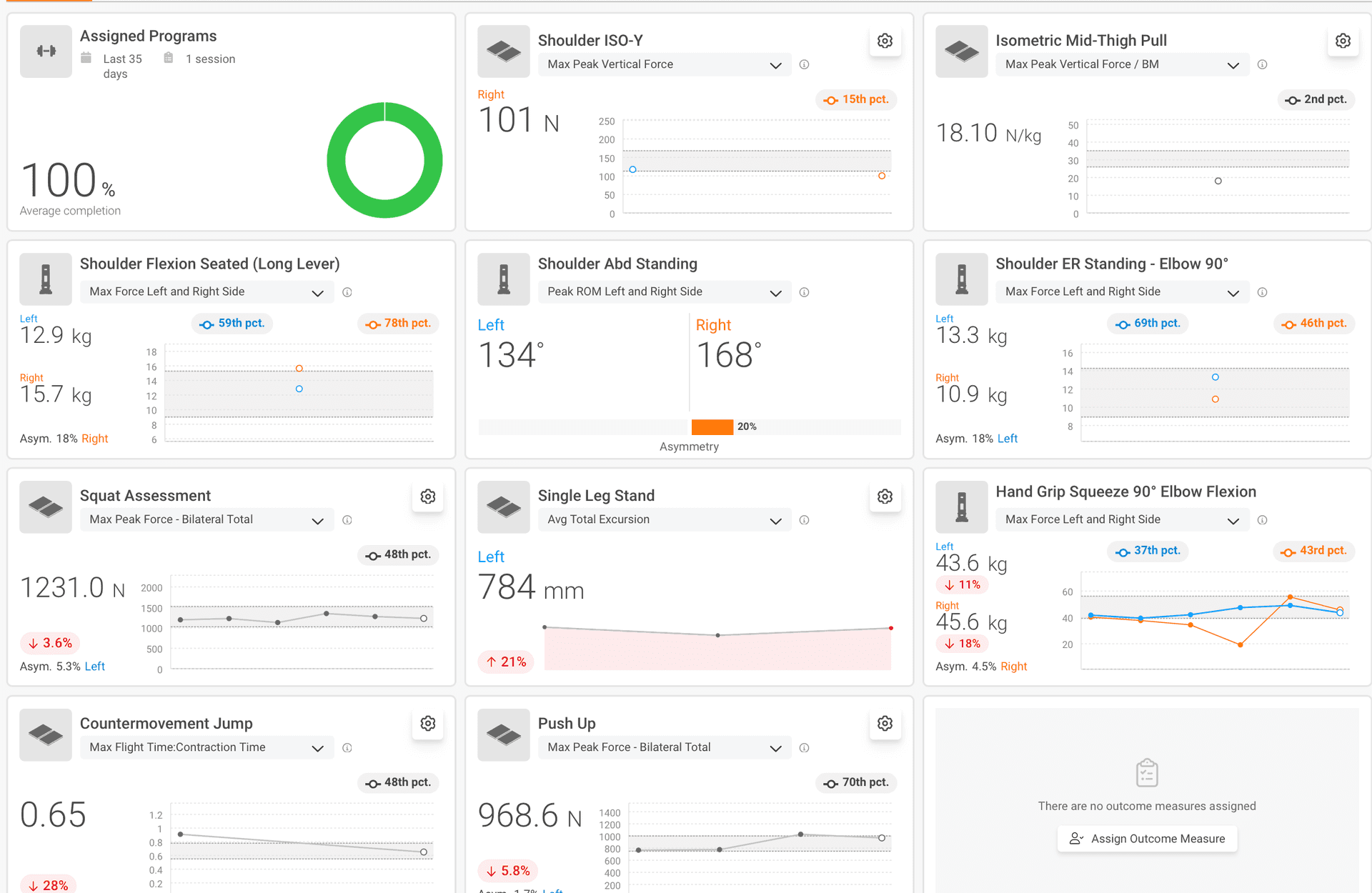Viewport: 1372px width, 893px height.
Task: Open Squat Assessment settings gear
Action: coord(427,497)
